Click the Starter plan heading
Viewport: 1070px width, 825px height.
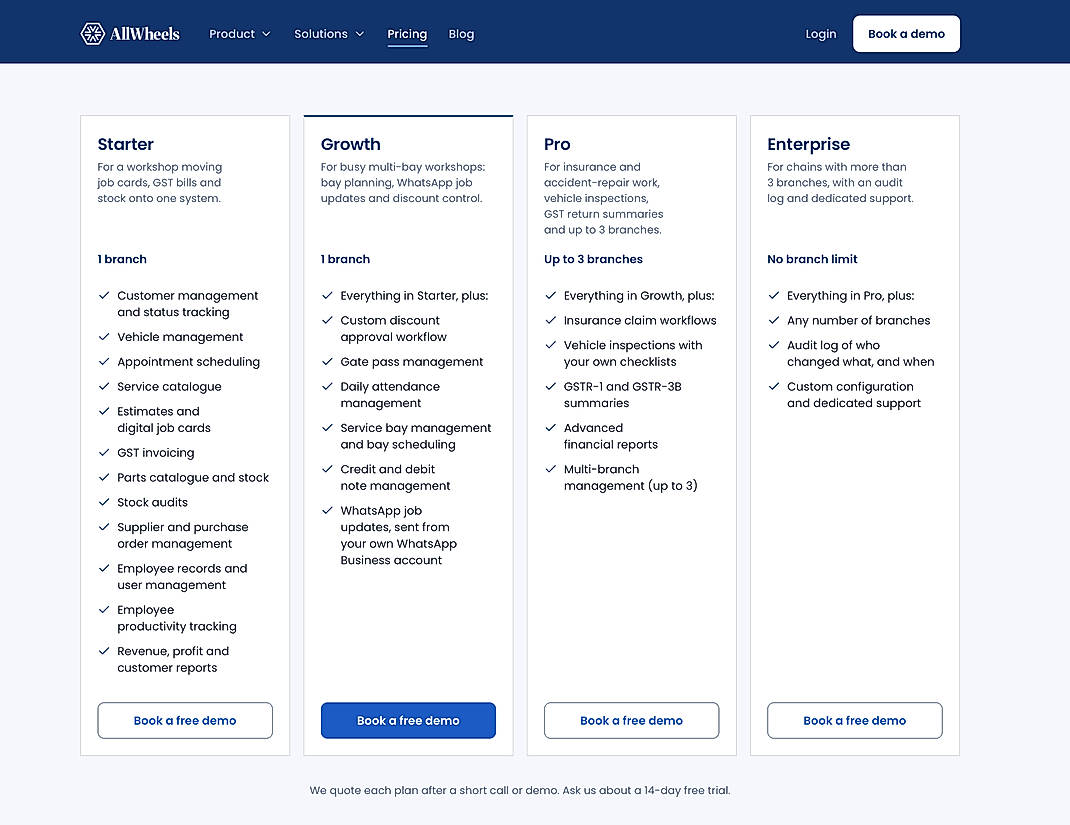(126, 144)
